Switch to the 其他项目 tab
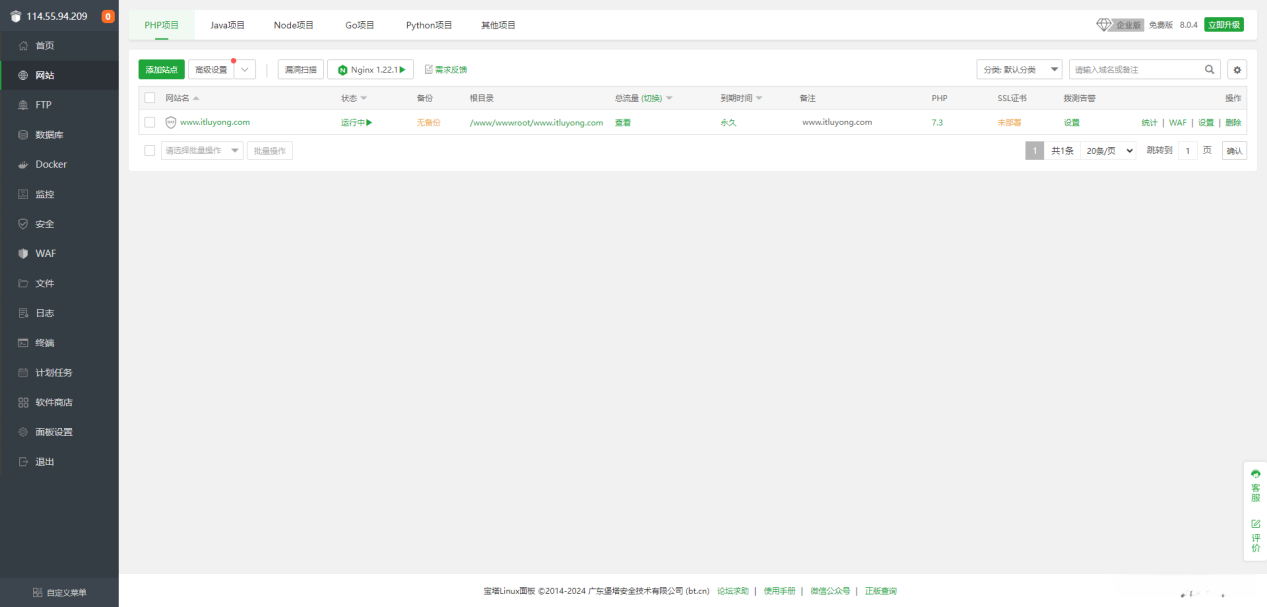Viewport: 1267px width, 607px height. [x=498, y=25]
